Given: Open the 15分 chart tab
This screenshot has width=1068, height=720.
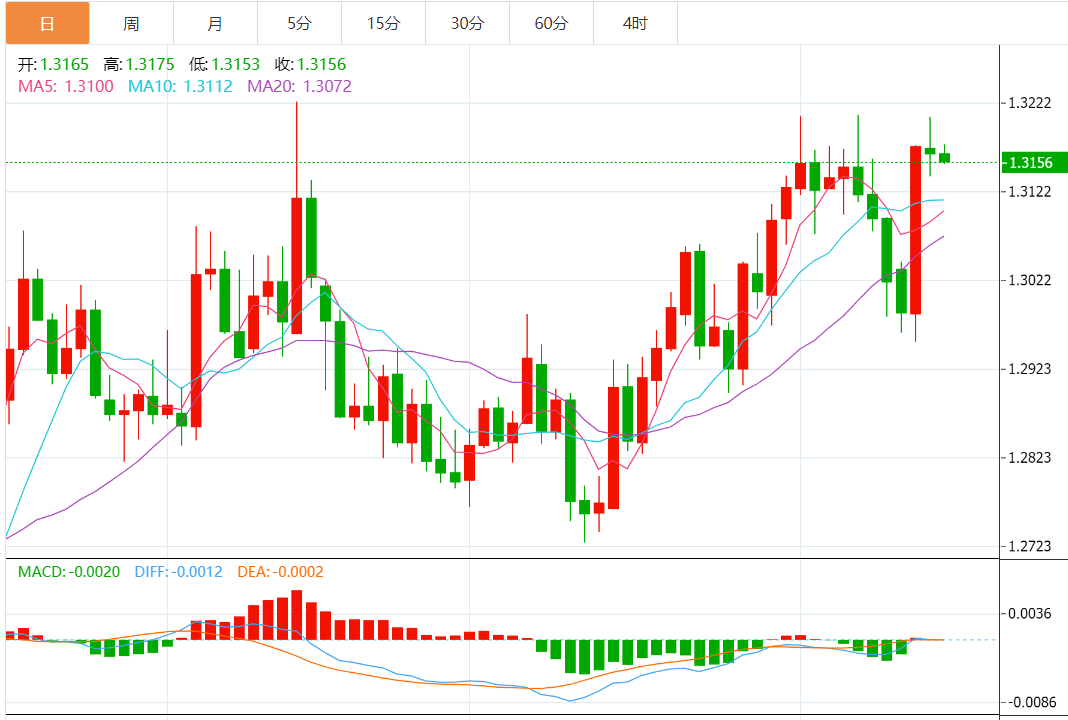Looking at the screenshot, I should (x=383, y=23).
